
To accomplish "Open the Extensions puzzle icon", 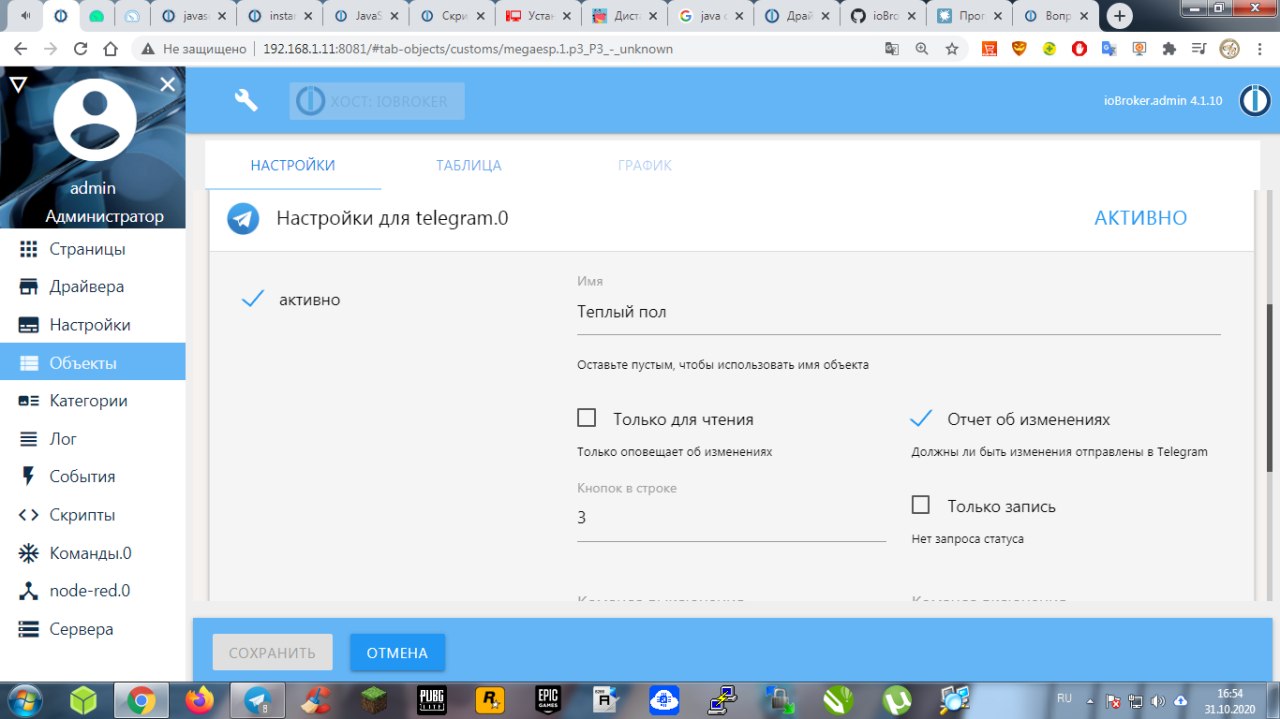I will coord(1169,48).
